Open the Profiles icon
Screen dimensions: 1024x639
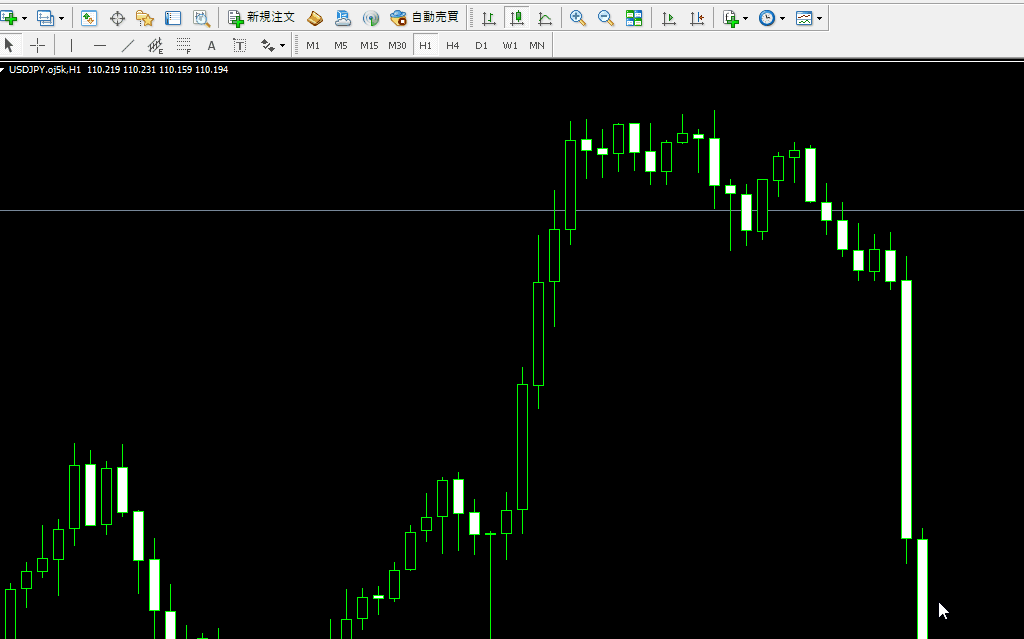click(x=45, y=18)
